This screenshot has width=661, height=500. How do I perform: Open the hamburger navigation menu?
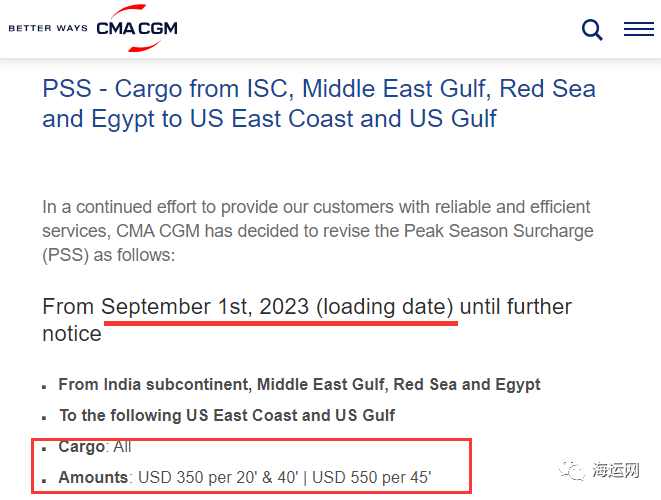pos(638,30)
